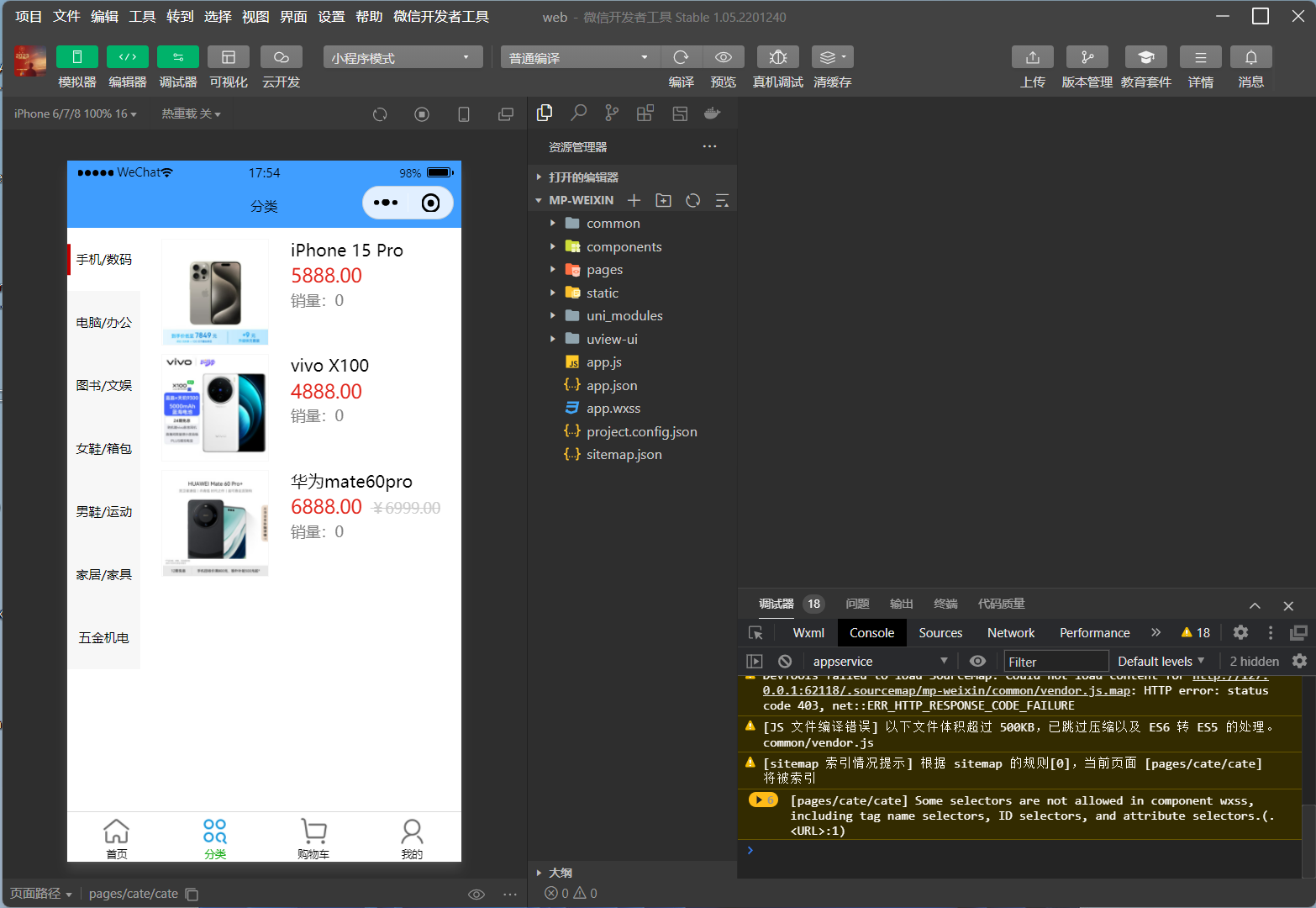Click the new folder icon for MP-WEIXIN

(x=664, y=200)
